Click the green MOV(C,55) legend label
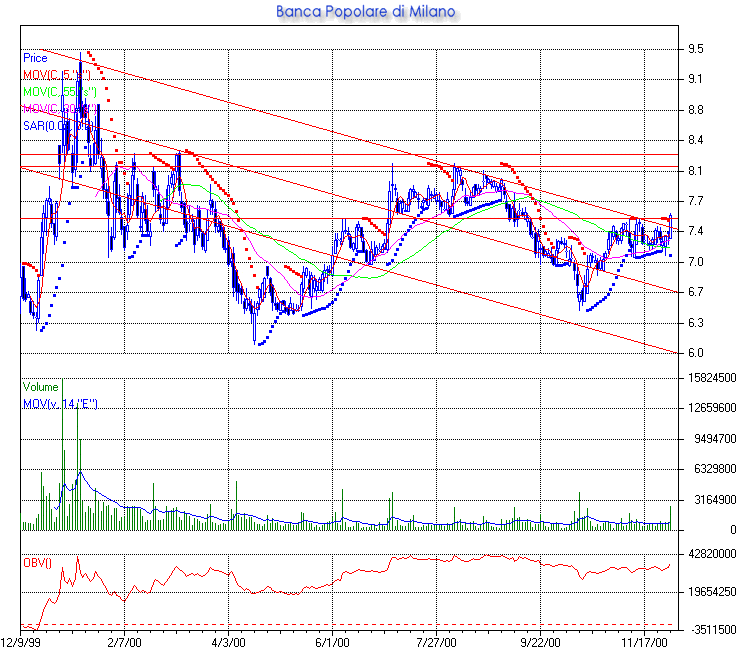The width and height of the screenshot is (744, 655). coord(60,92)
